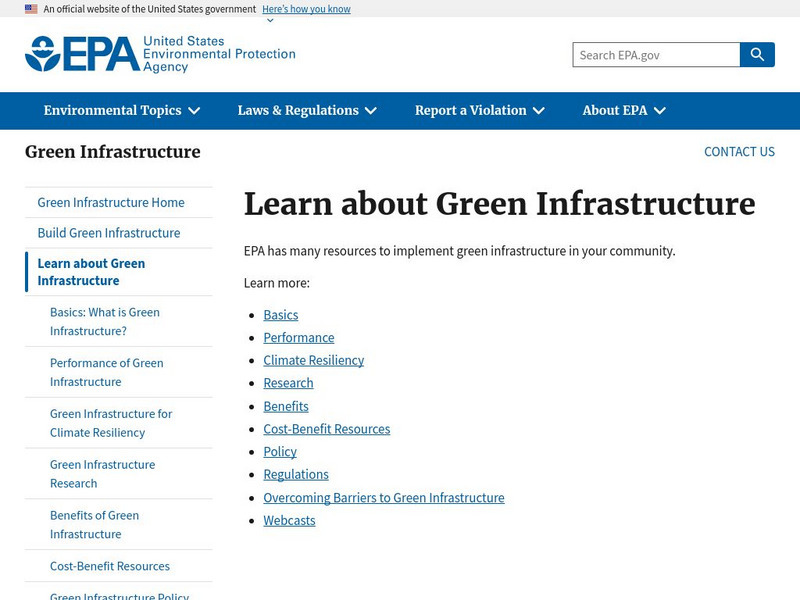
Task: Click the Webcasts link
Action: tap(288, 520)
